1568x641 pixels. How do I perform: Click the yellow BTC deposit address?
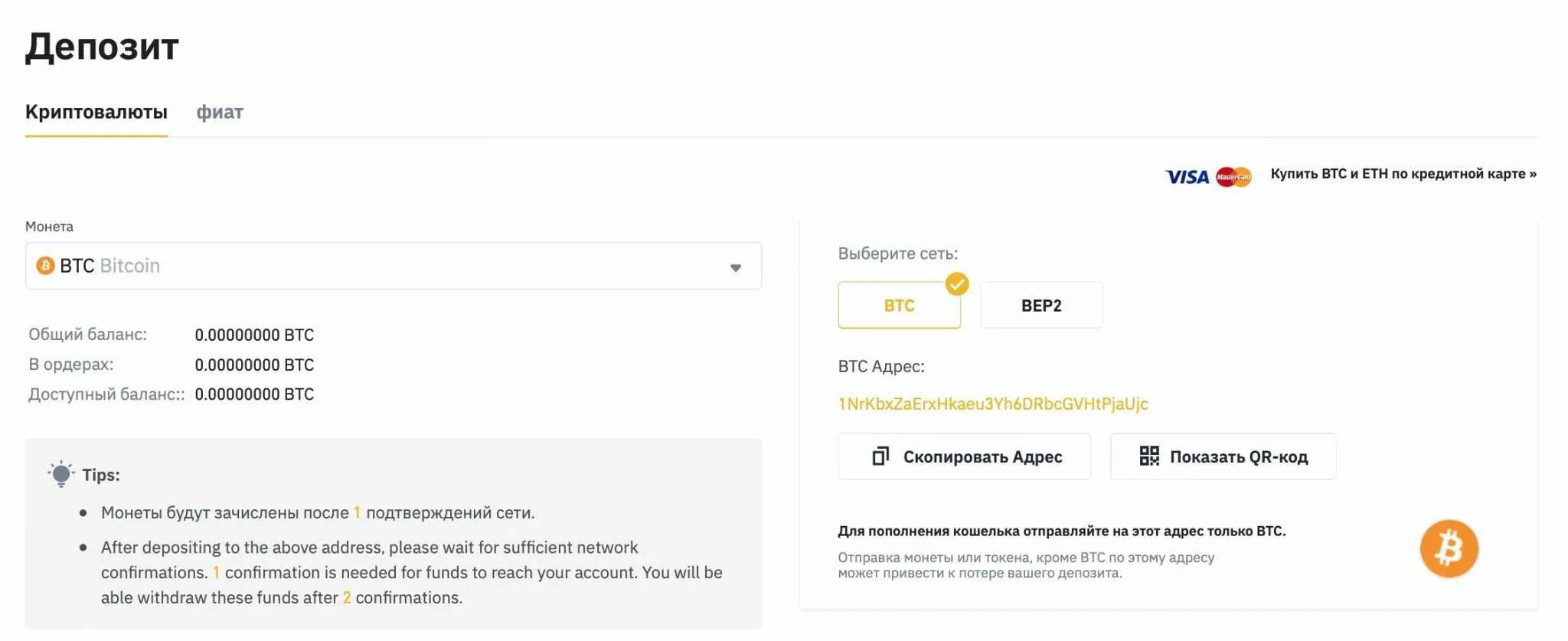[x=993, y=404]
